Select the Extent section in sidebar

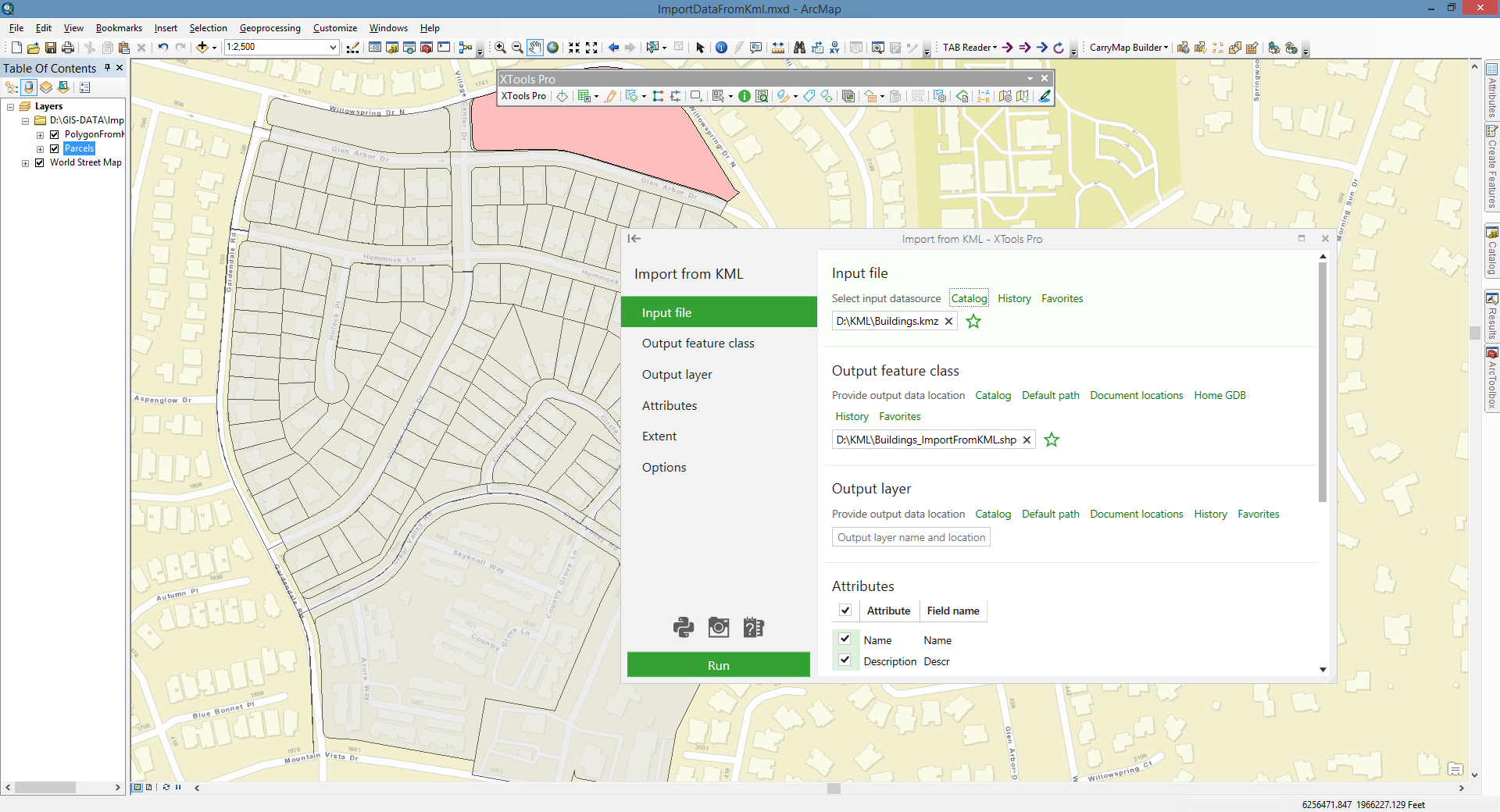tap(719, 436)
